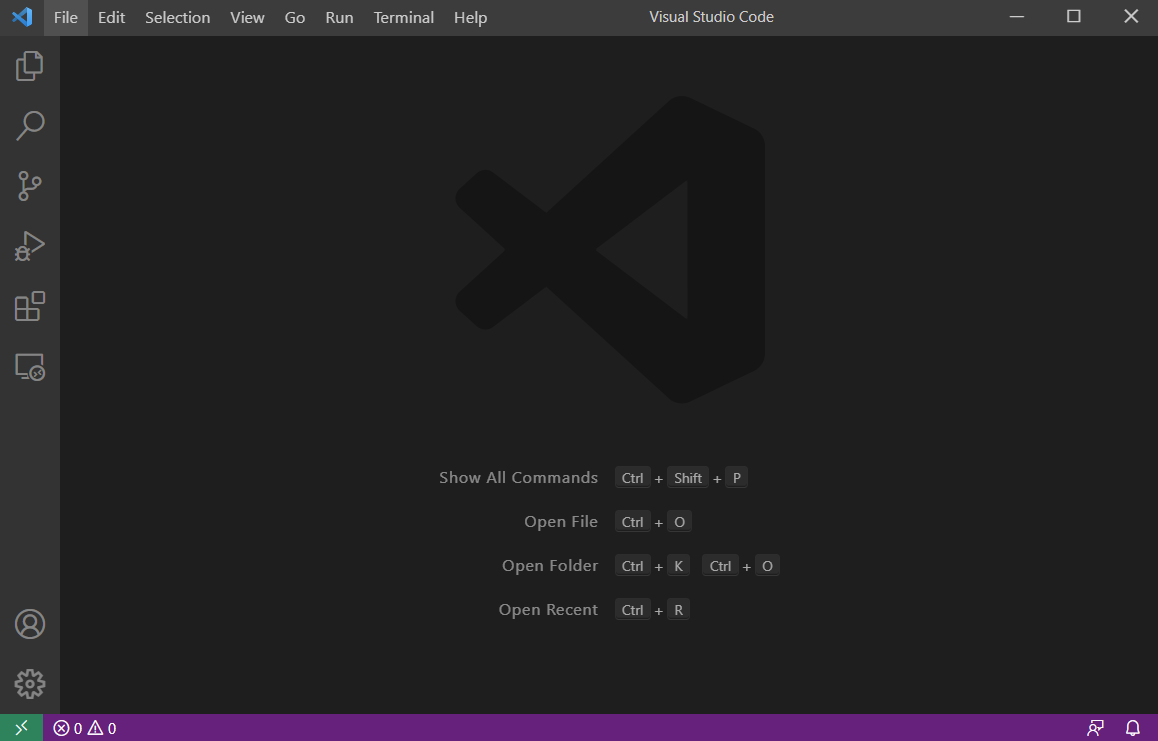Open the Search panel

29,125
